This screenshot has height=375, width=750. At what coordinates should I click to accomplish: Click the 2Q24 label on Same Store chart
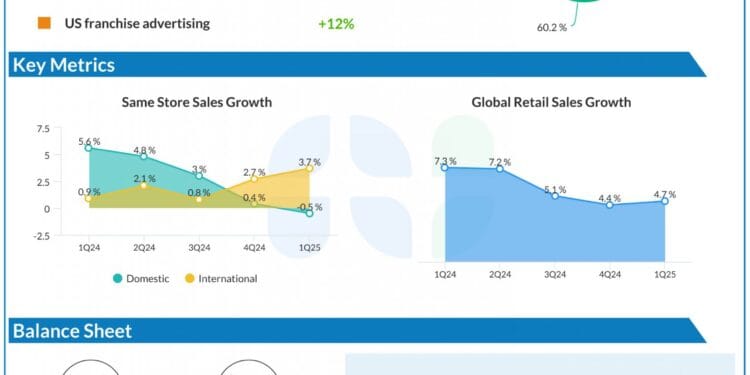143,248
